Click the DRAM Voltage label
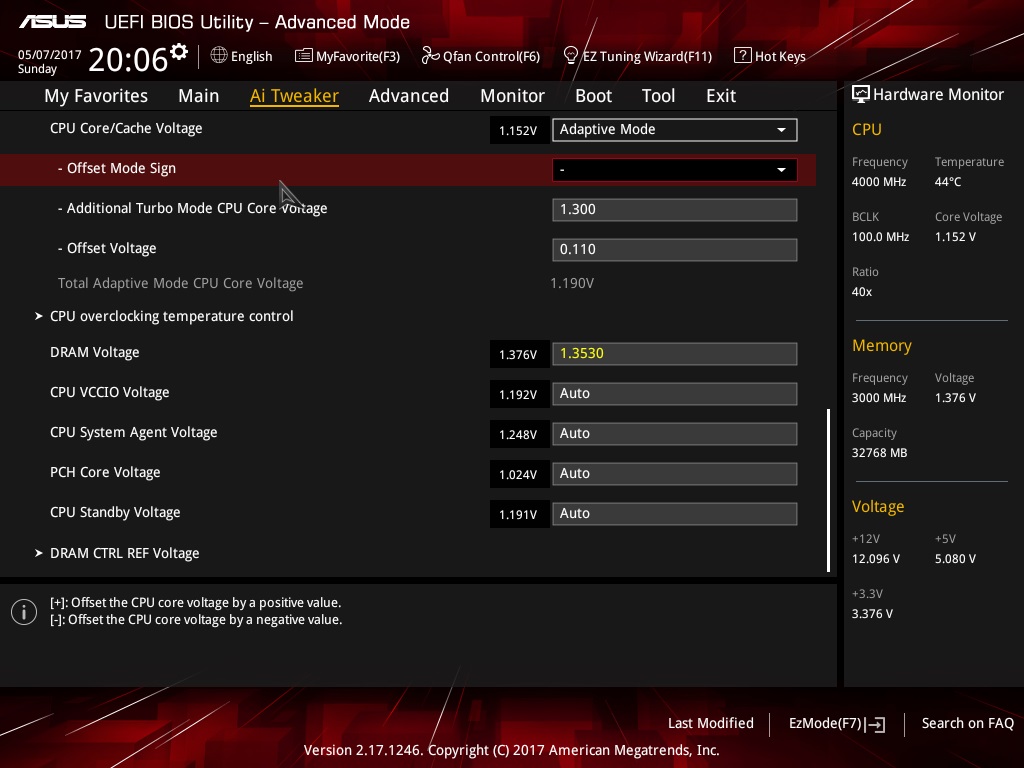 tap(95, 353)
